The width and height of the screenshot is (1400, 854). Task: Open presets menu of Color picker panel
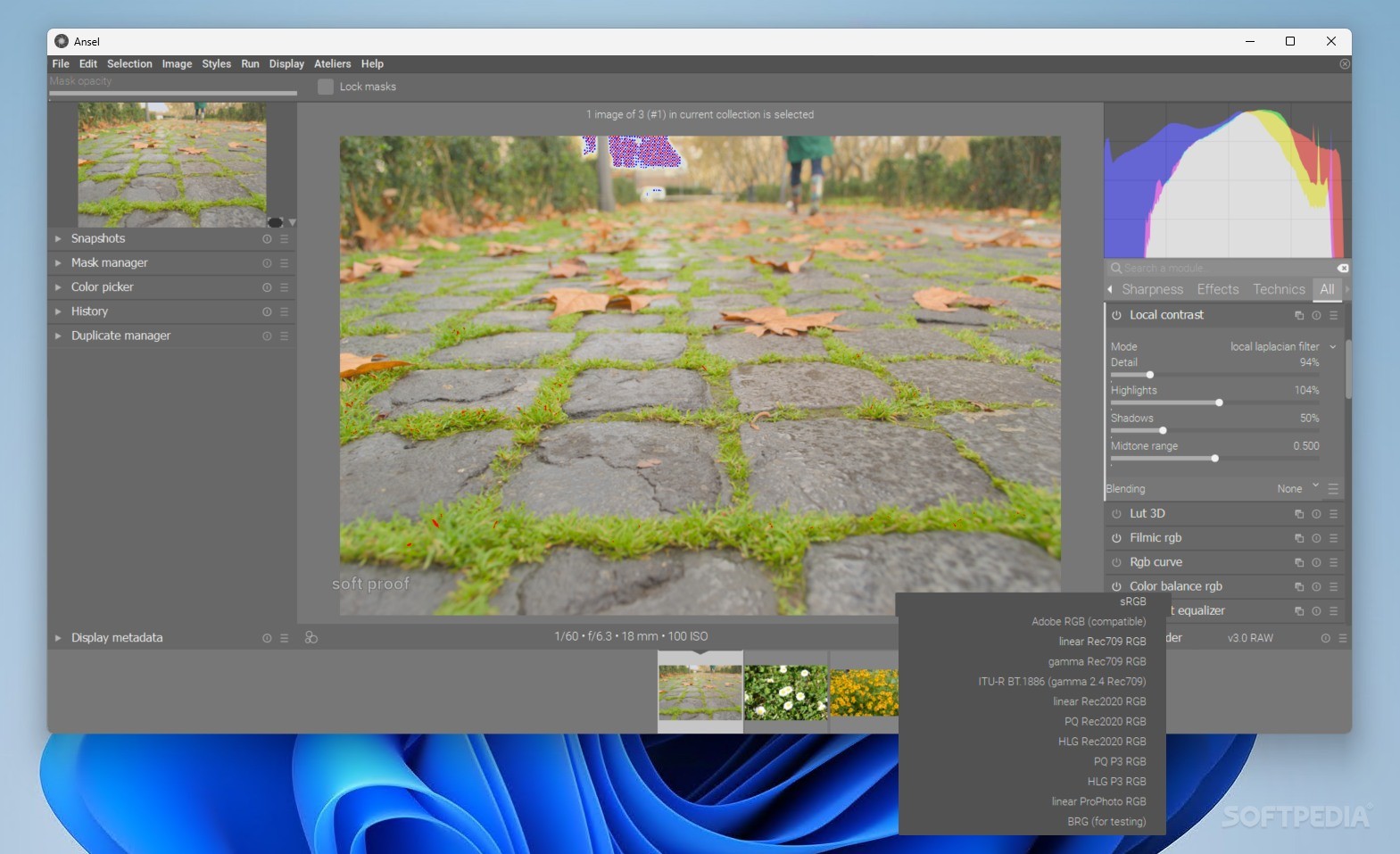[x=284, y=287]
